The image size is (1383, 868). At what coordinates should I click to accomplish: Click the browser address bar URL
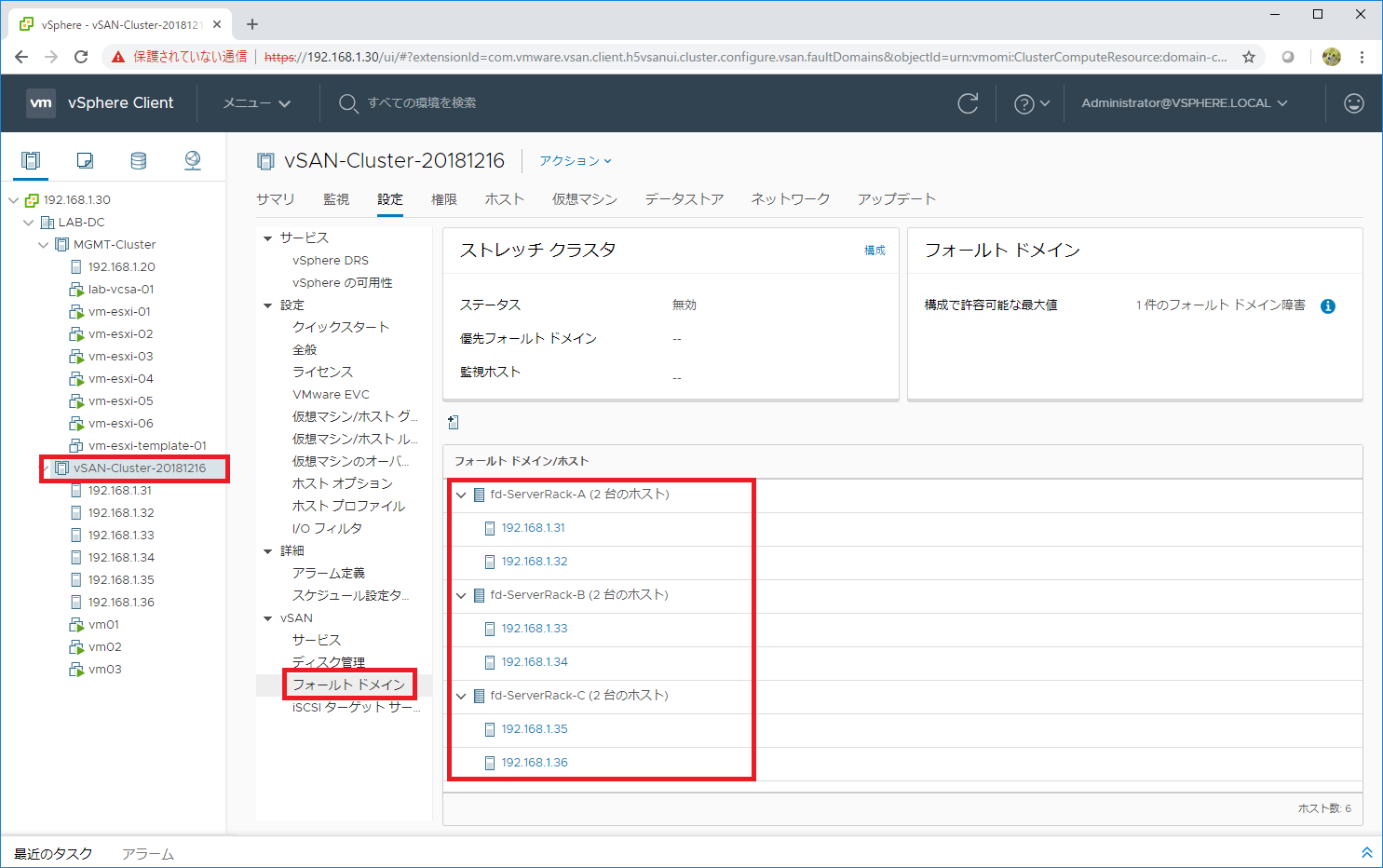(745, 57)
